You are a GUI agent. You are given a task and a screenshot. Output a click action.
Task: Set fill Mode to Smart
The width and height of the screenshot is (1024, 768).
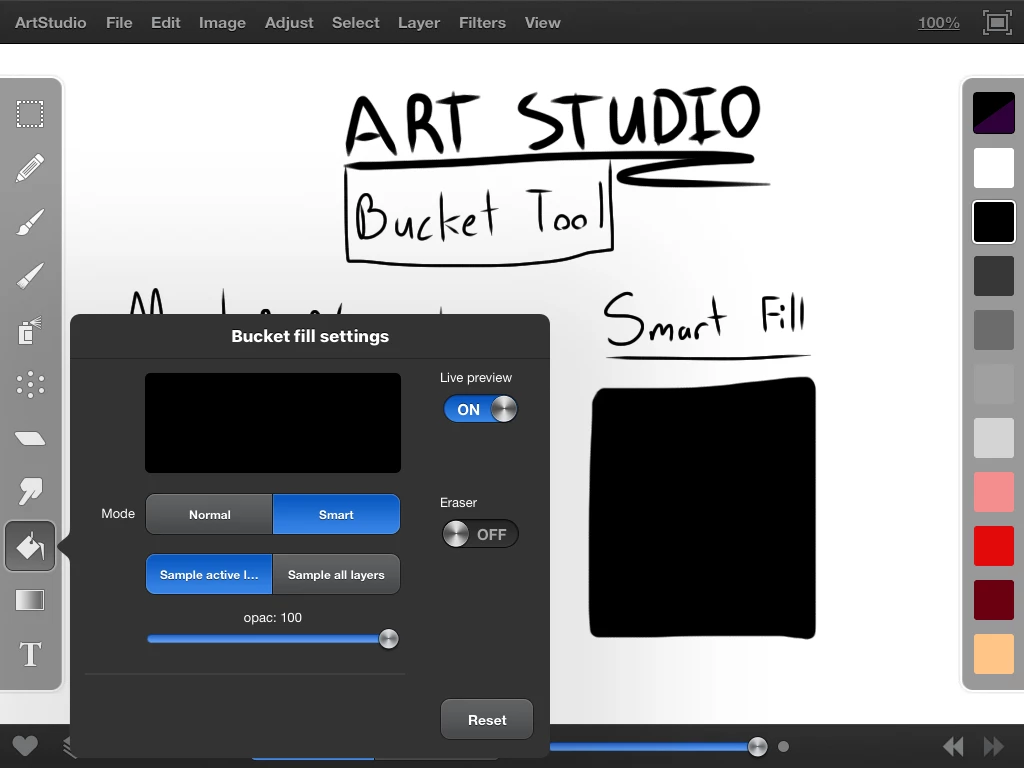[336, 515]
